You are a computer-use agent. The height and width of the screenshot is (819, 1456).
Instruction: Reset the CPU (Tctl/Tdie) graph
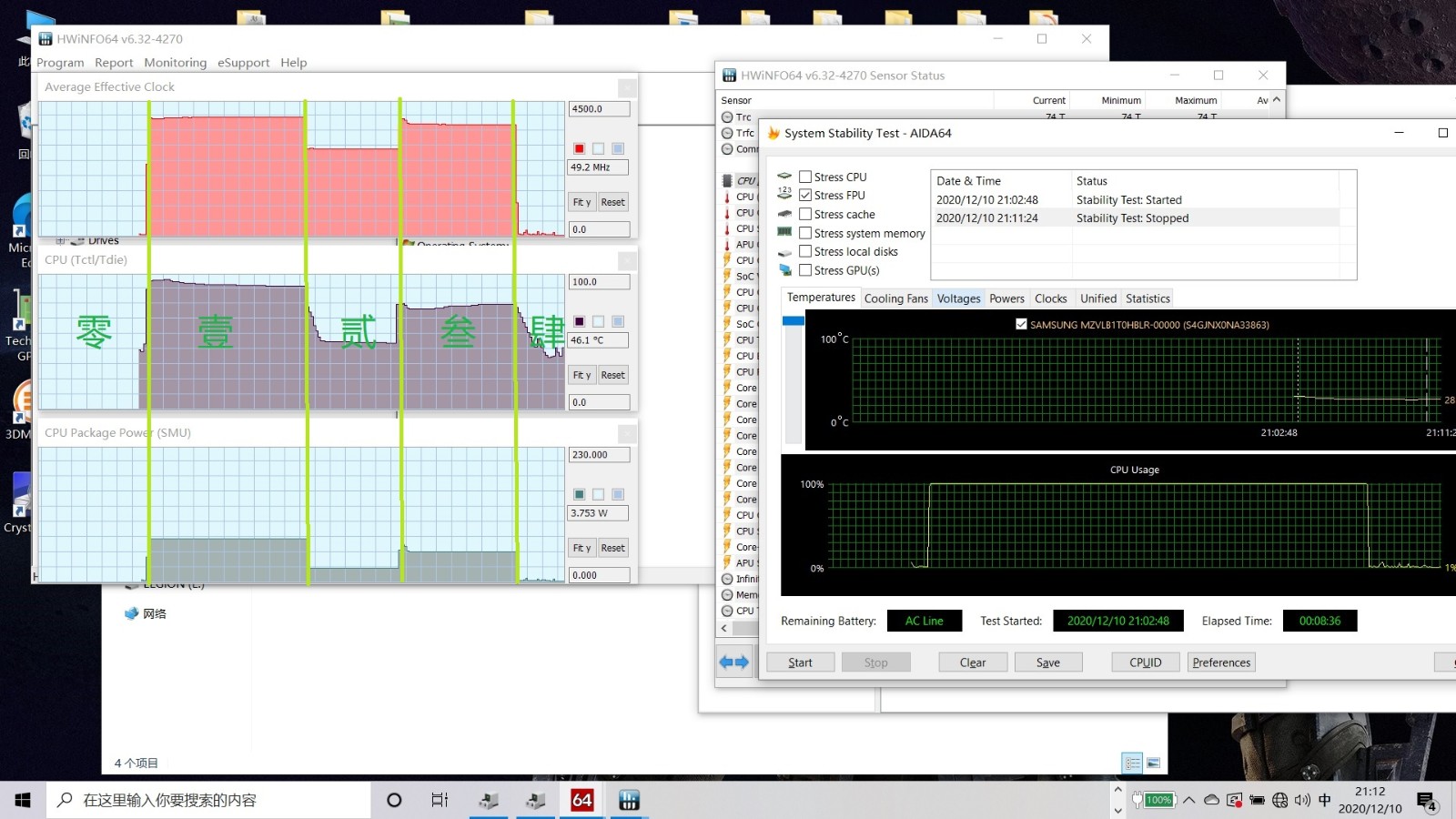(613, 375)
